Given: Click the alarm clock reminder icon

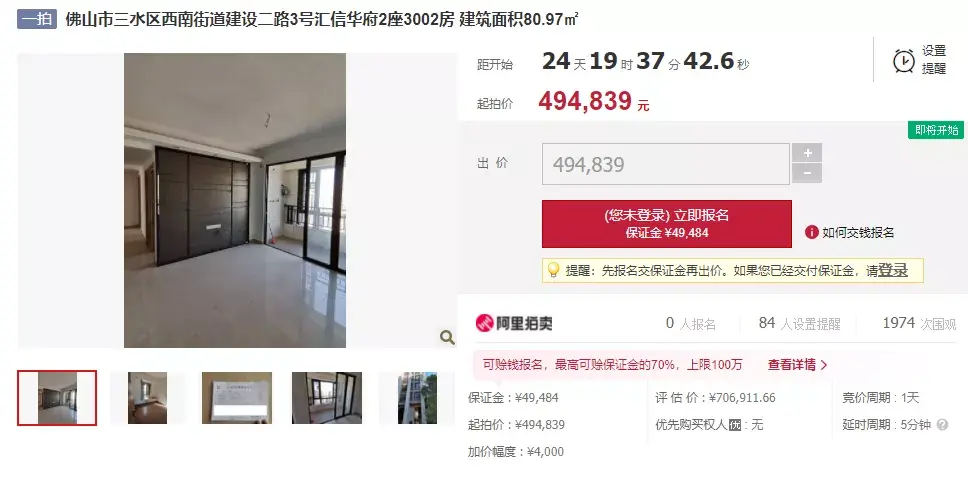Looking at the screenshot, I should coord(904,61).
